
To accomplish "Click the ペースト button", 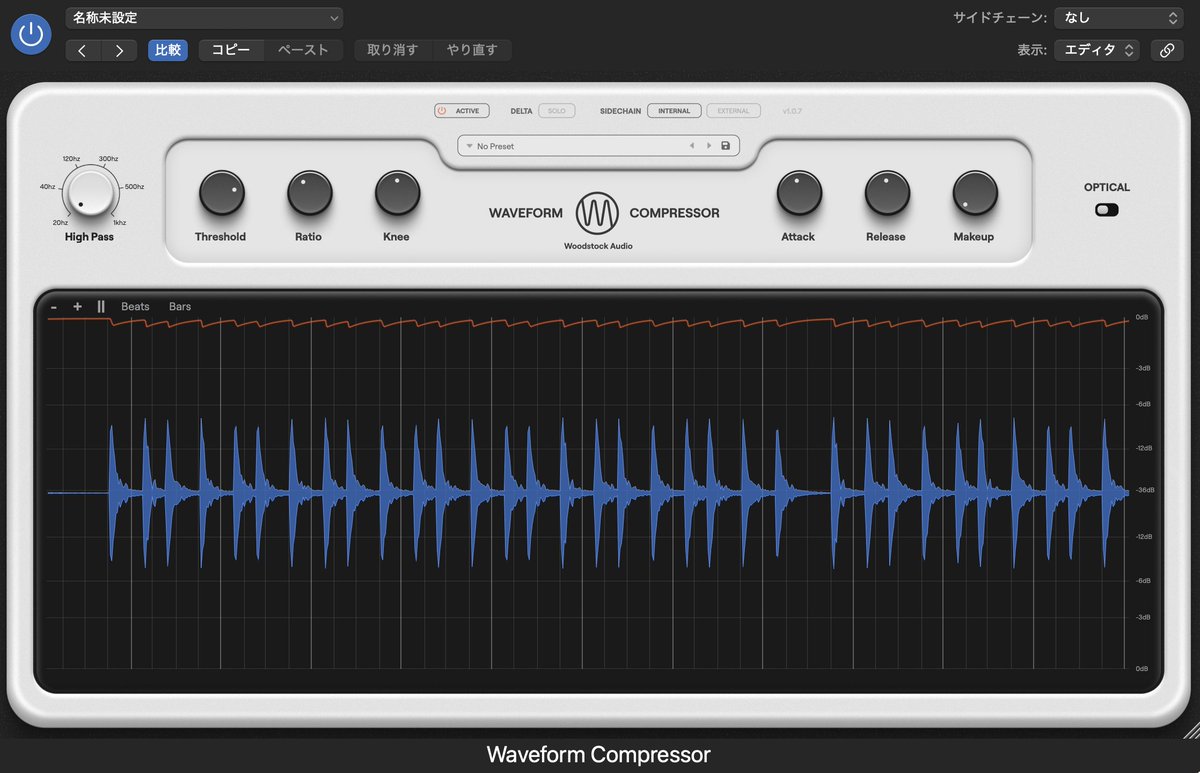I will (x=303, y=50).
